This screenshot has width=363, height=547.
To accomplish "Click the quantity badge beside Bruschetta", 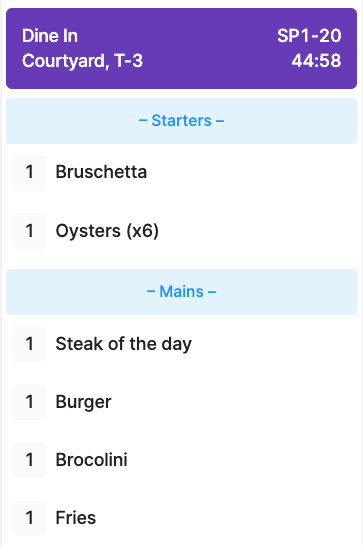I will pyautogui.click(x=30, y=173).
